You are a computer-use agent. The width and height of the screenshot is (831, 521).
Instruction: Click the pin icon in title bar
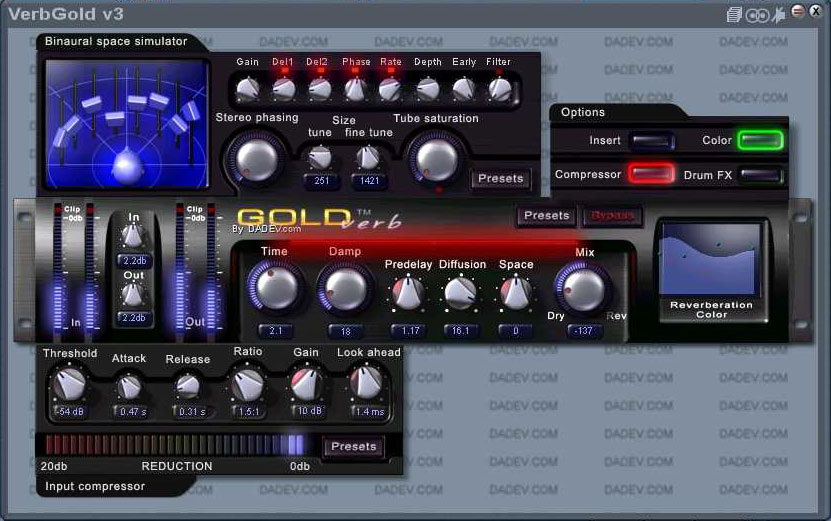[779, 14]
